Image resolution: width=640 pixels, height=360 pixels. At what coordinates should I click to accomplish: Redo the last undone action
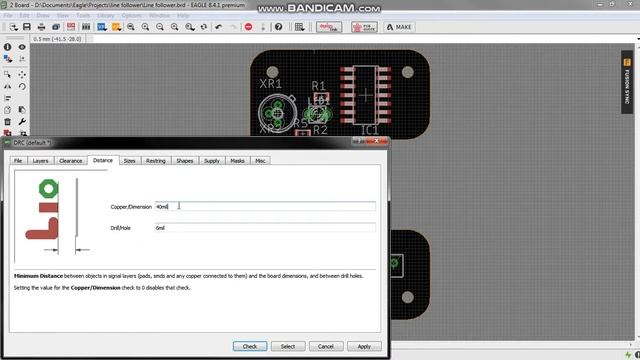click(233, 27)
